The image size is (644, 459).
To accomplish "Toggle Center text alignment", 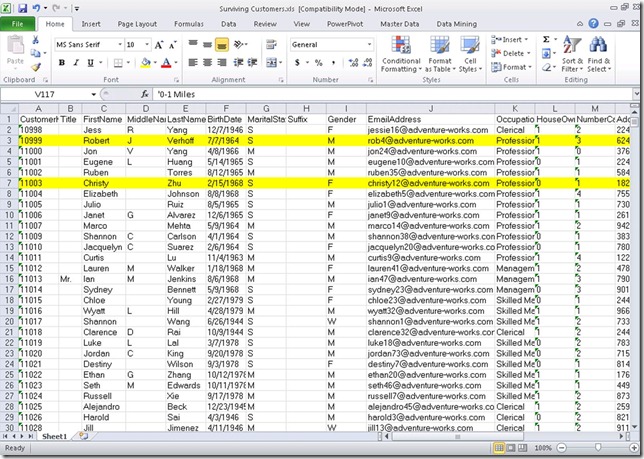I will (207, 63).
